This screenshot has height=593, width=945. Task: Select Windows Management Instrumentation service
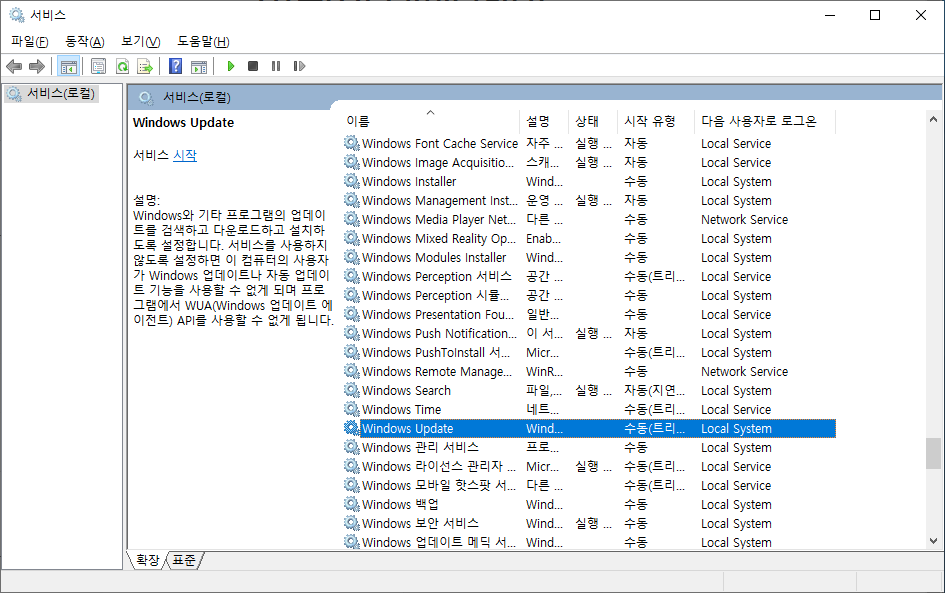coord(589,201)
